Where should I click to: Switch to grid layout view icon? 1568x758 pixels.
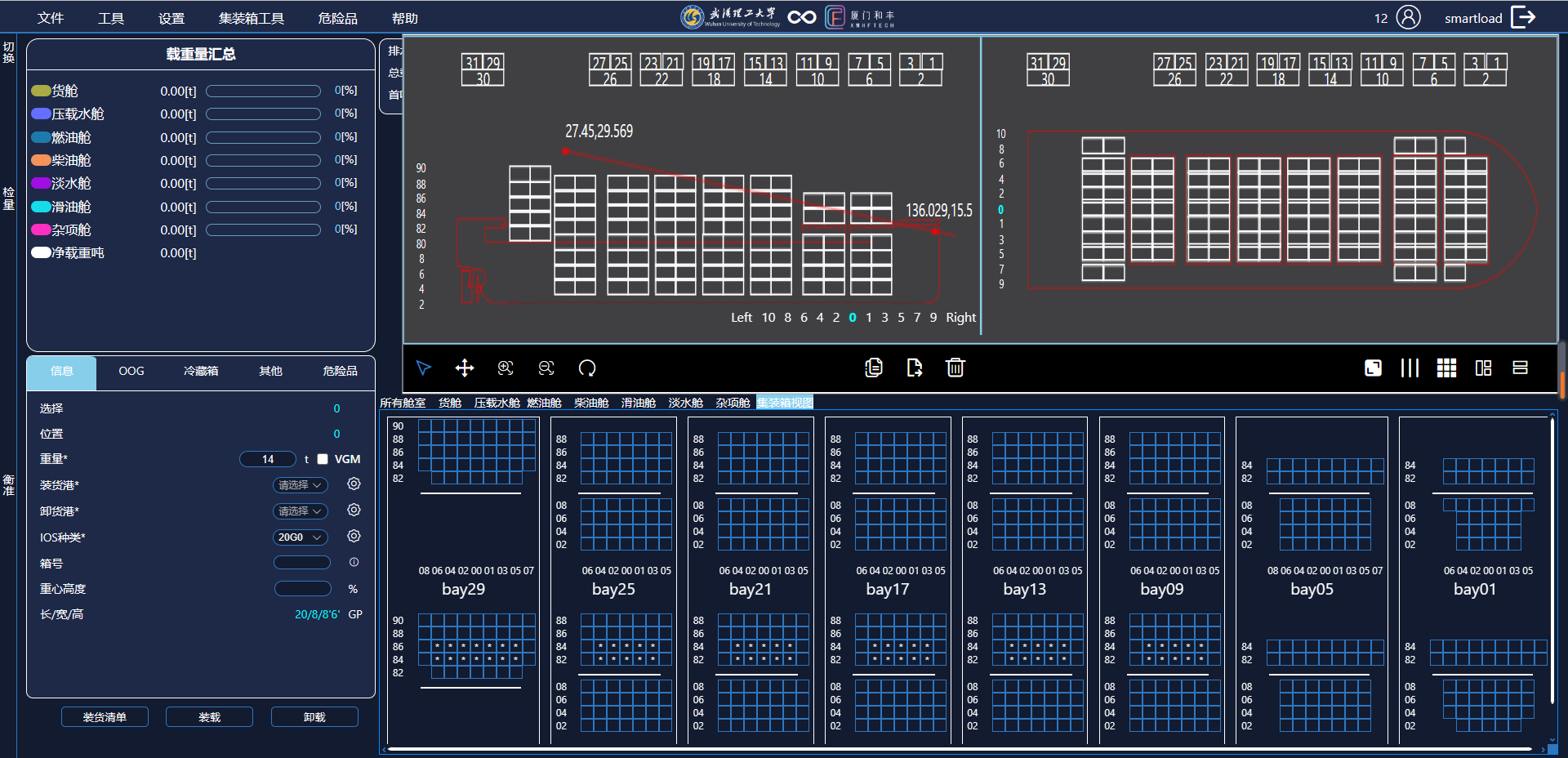point(1445,368)
